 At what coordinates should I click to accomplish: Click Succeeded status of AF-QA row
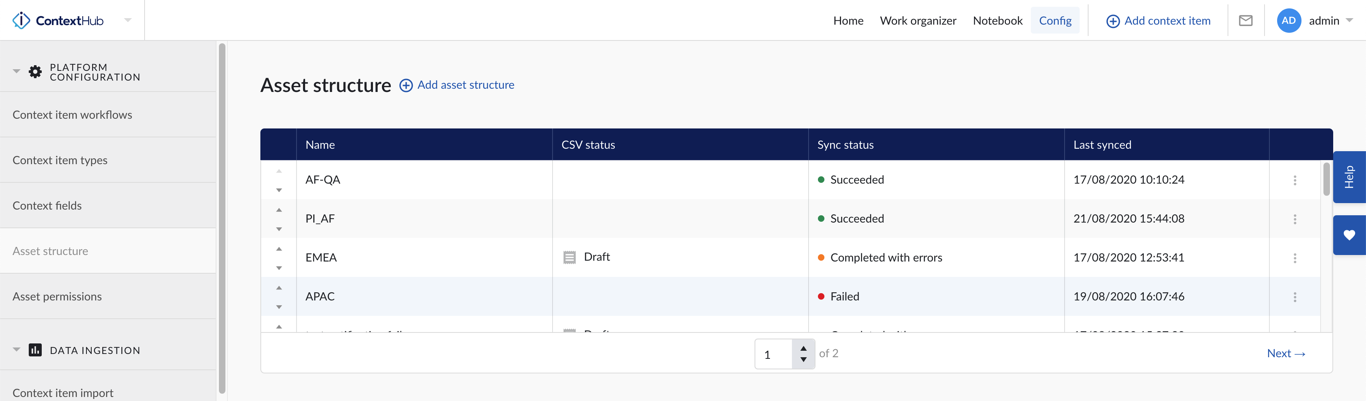857,180
